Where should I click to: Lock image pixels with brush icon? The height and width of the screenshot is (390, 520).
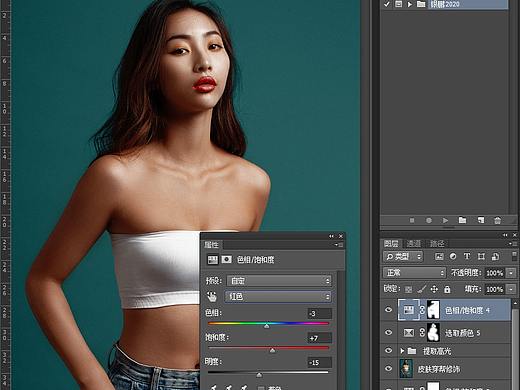point(422,289)
